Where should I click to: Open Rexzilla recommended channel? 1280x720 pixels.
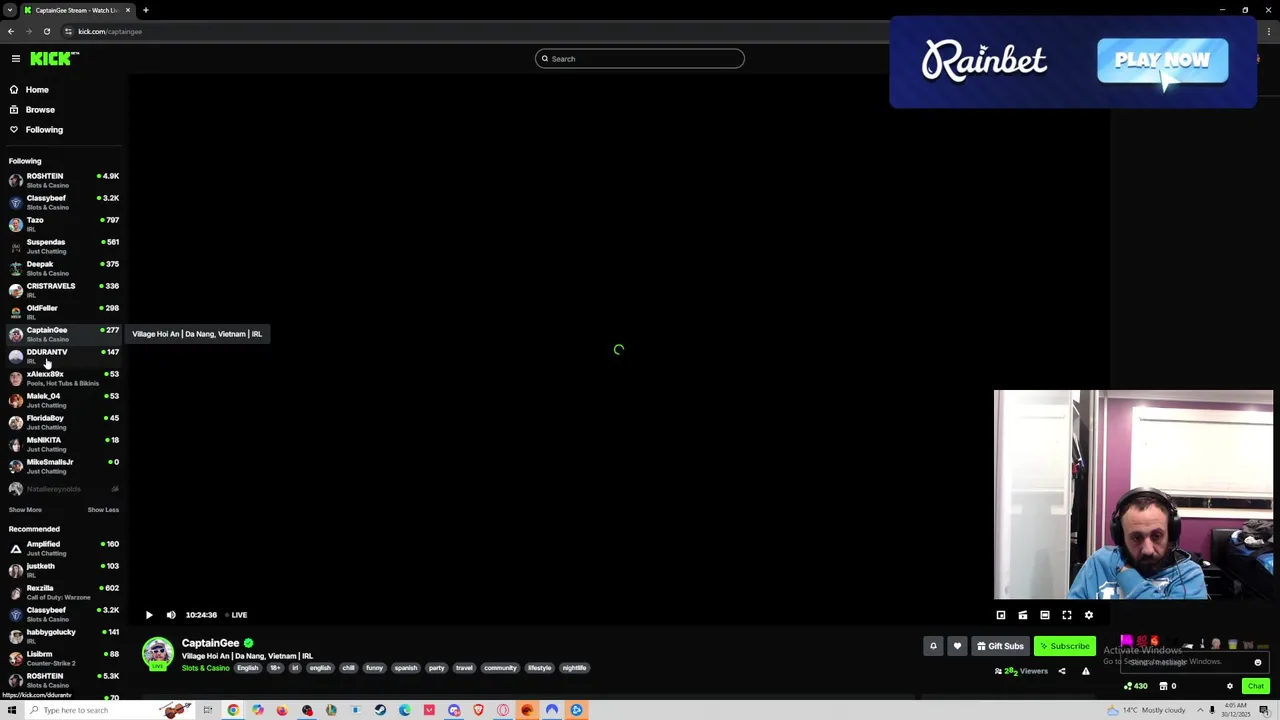click(x=64, y=592)
